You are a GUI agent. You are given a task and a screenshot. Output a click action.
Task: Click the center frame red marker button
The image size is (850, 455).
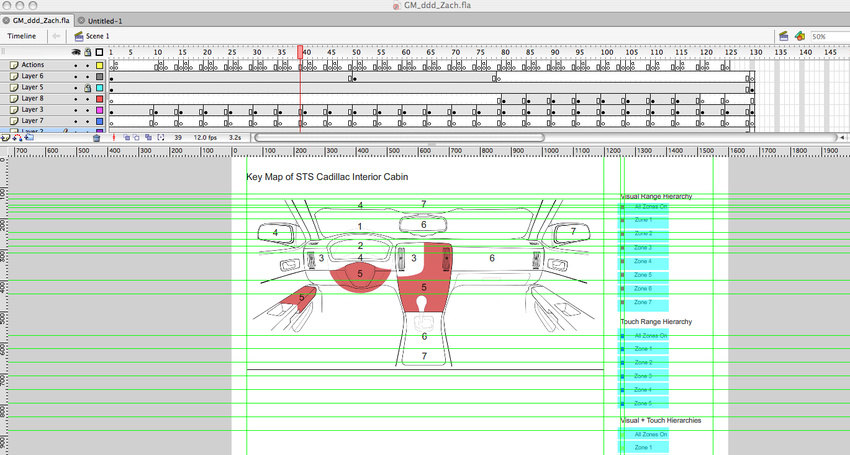[x=114, y=138]
